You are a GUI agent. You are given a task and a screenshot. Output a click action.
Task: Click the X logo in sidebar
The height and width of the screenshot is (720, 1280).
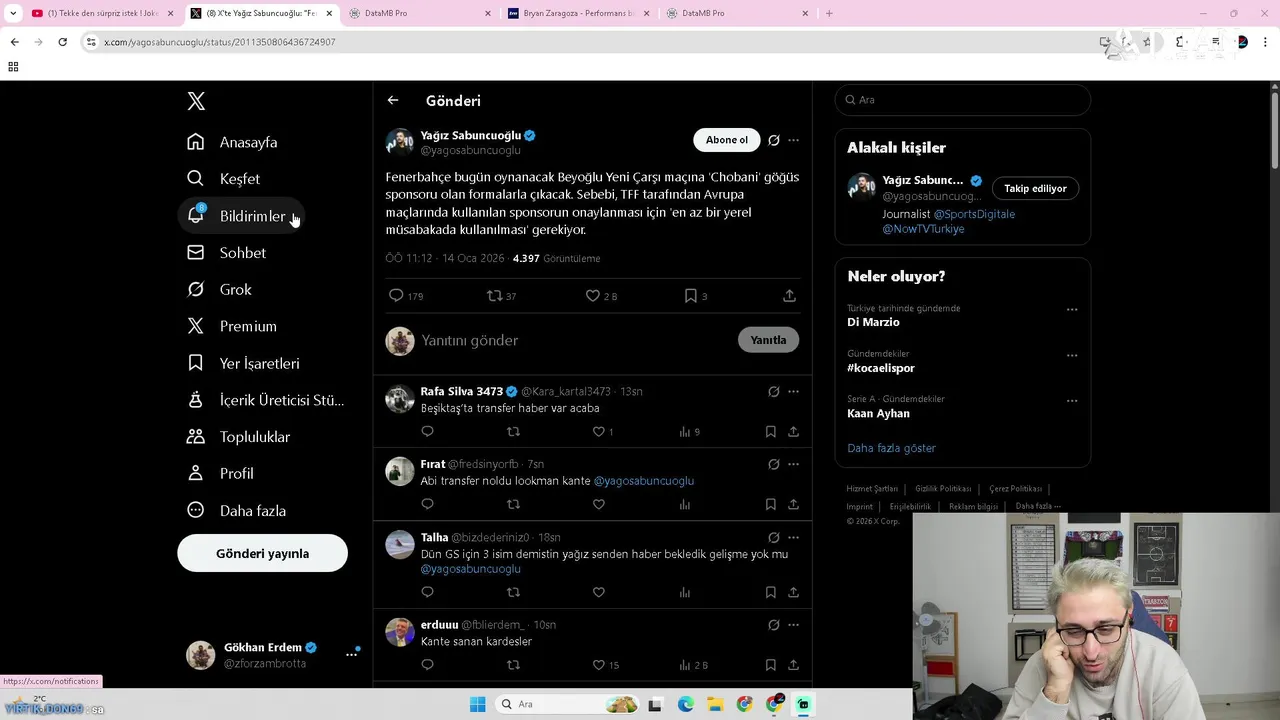pos(196,101)
